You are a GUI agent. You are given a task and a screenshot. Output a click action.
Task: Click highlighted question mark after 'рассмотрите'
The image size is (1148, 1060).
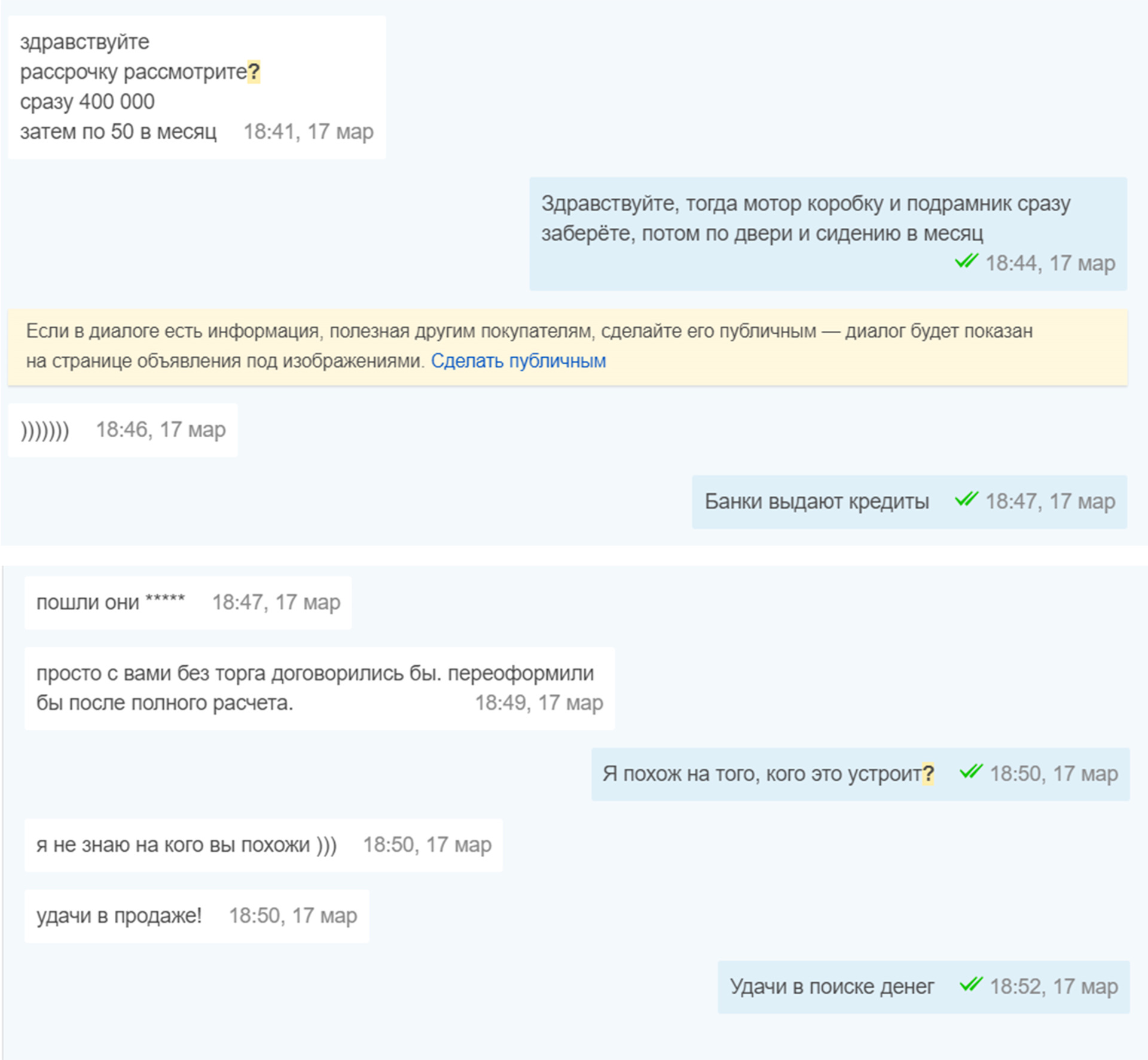pyautogui.click(x=254, y=72)
